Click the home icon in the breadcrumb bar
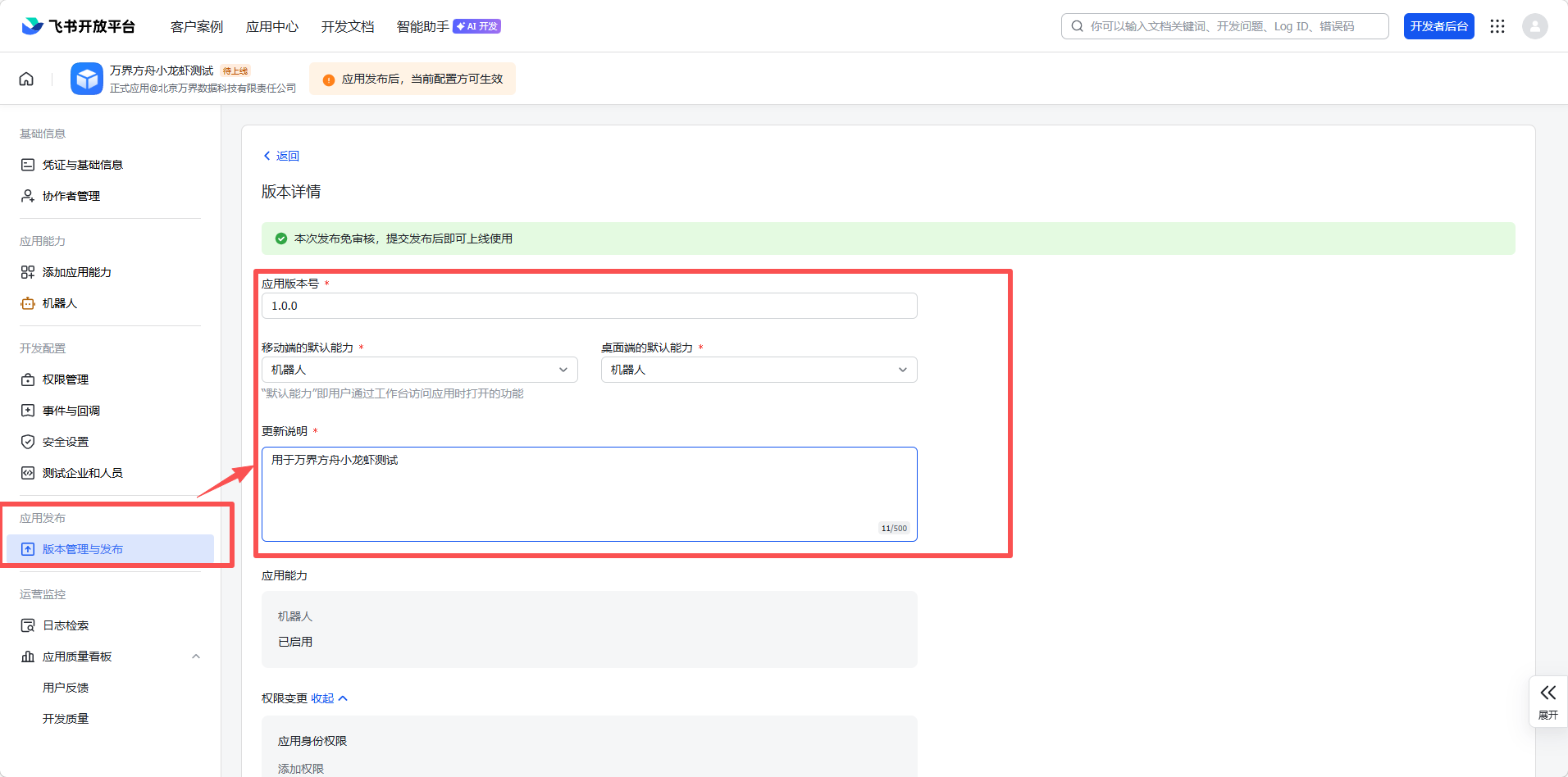 point(26,79)
